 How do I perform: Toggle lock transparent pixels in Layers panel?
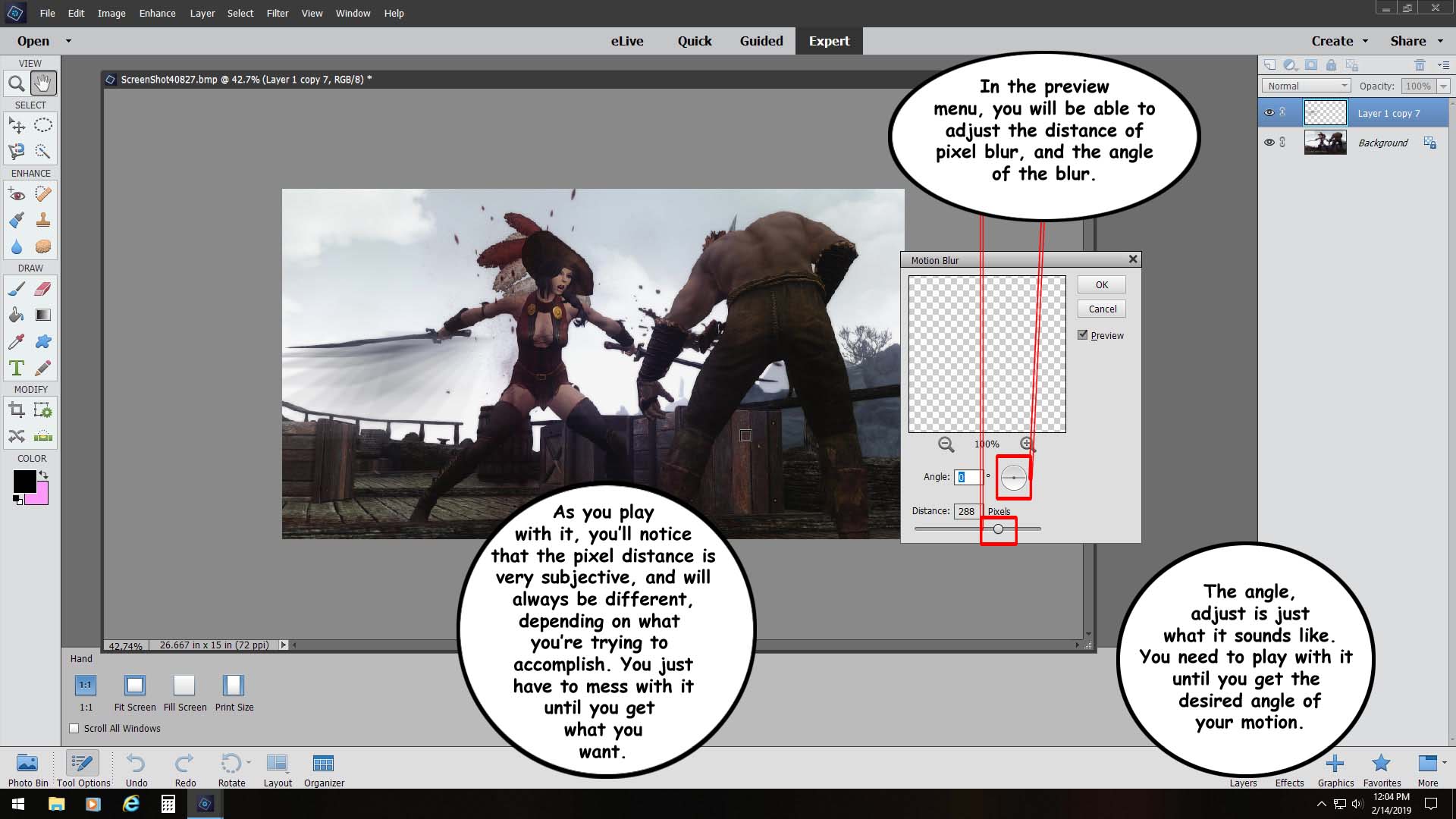click(x=1351, y=65)
